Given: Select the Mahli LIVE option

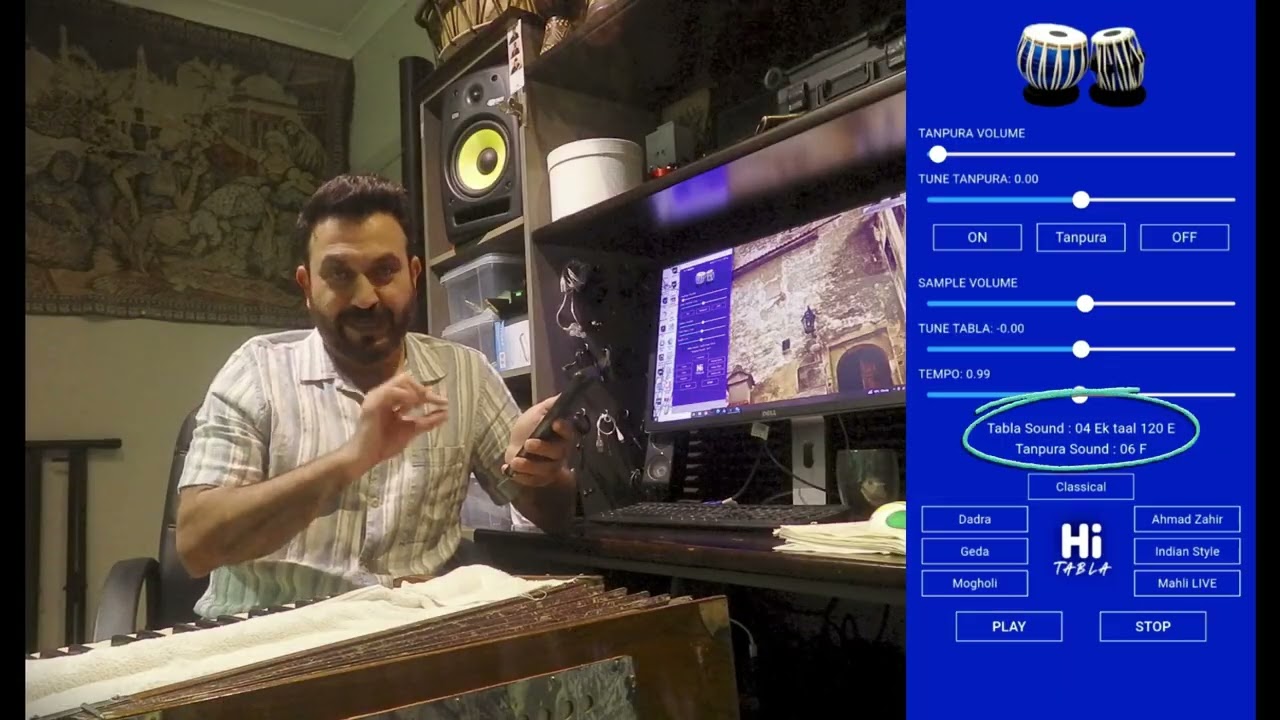Looking at the screenshot, I should [x=1187, y=583].
